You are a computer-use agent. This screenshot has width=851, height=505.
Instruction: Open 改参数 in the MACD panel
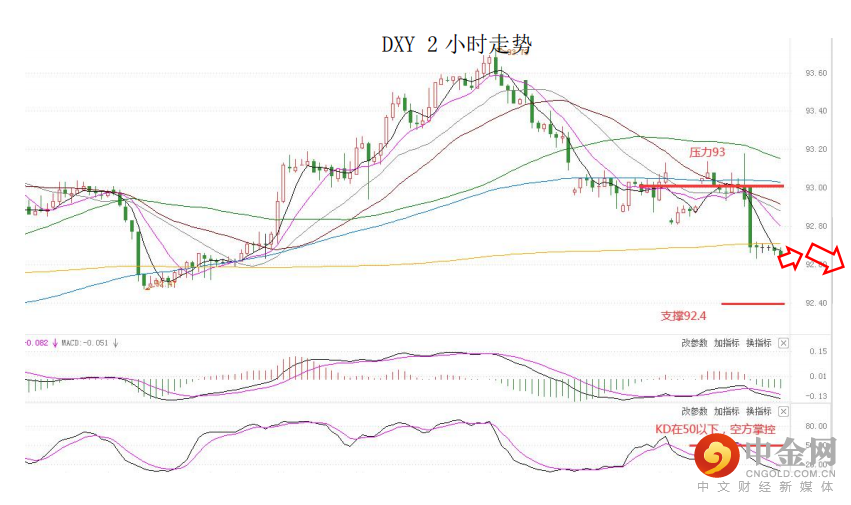point(694,343)
